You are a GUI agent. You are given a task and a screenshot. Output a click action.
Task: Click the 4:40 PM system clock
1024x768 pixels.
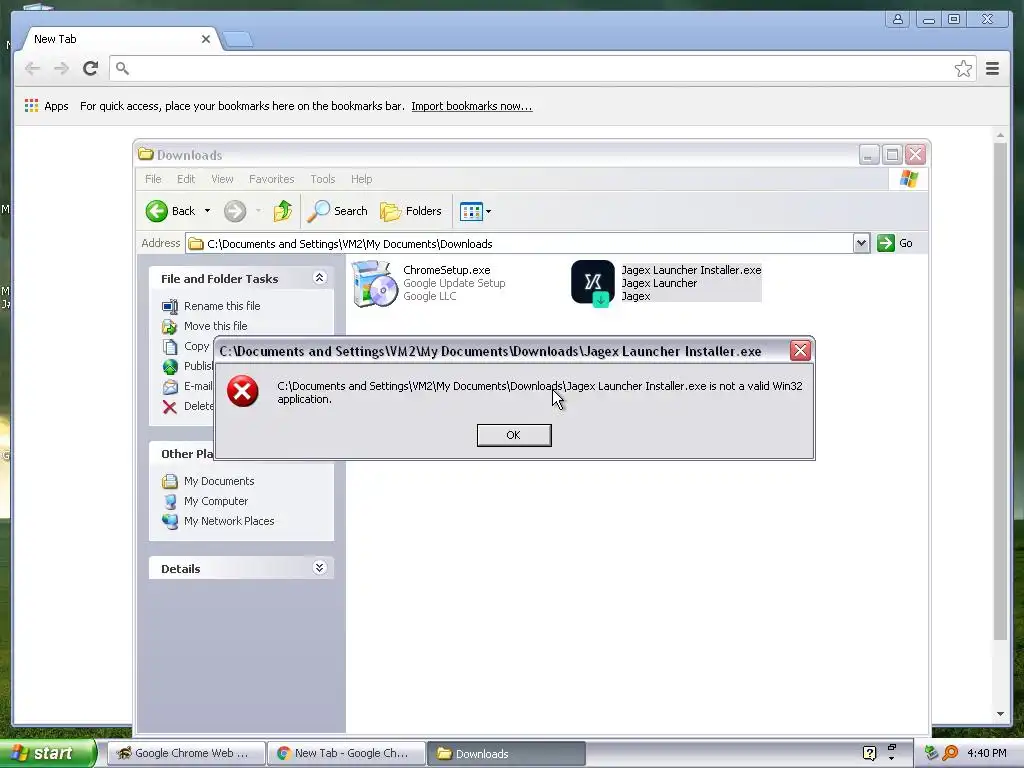point(987,753)
